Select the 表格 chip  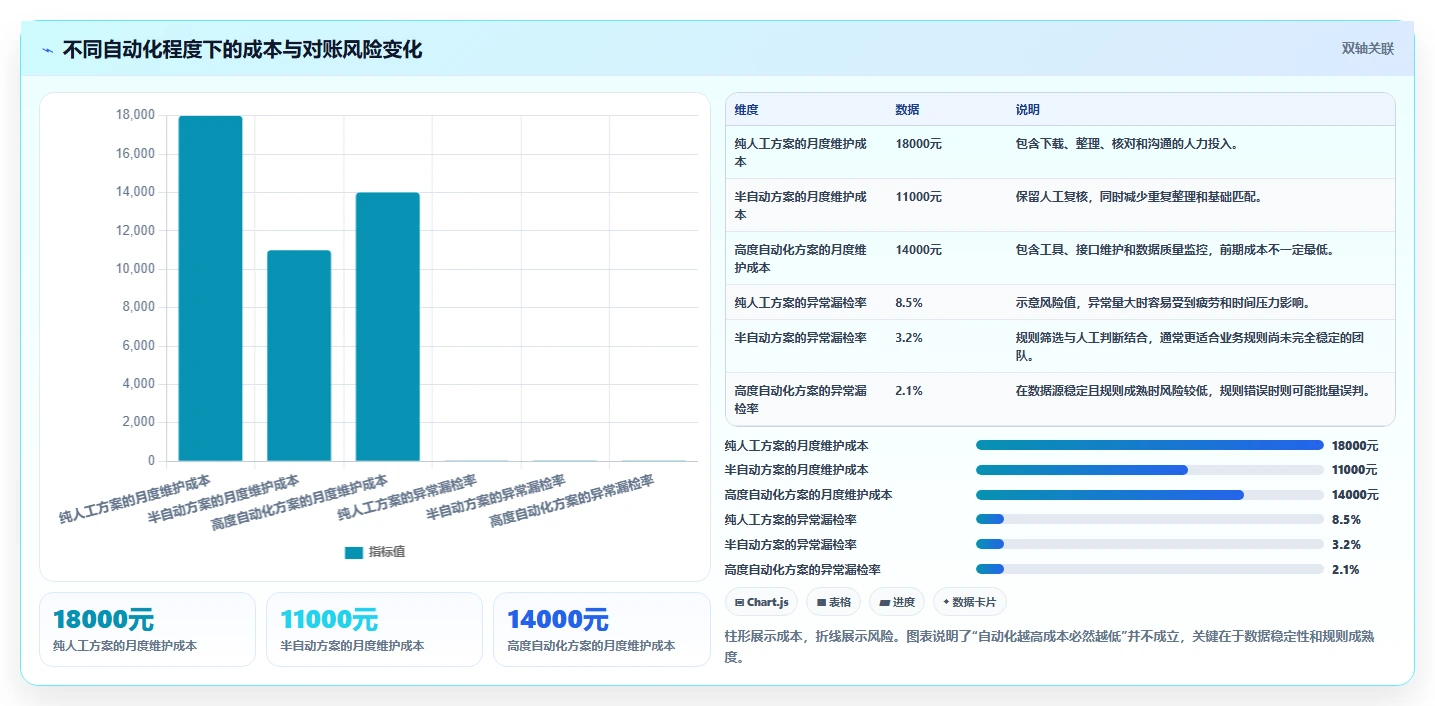(x=834, y=602)
